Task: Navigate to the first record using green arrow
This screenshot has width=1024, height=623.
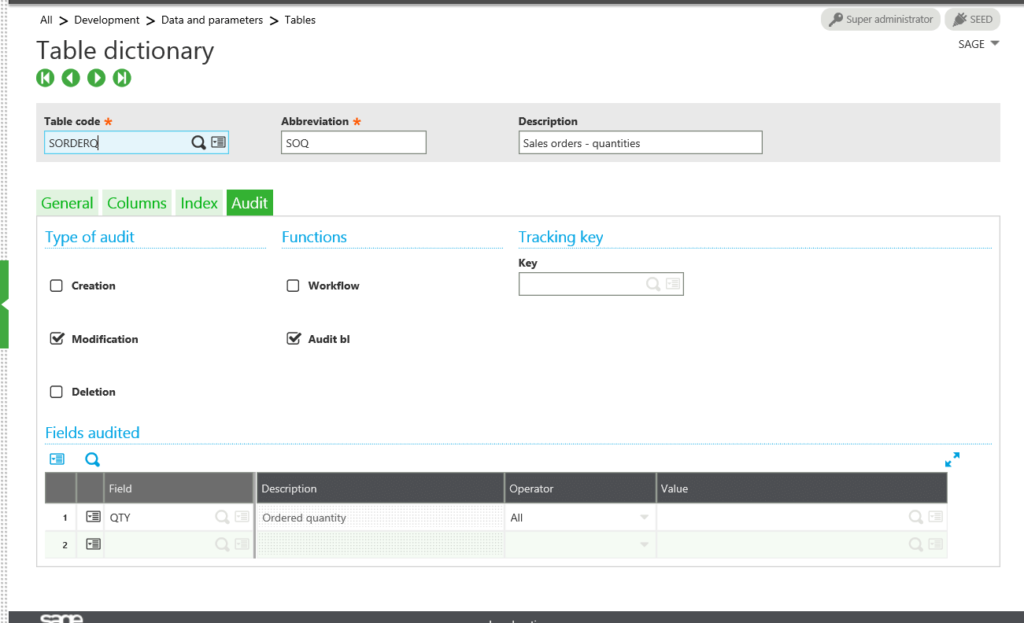Action: click(x=45, y=77)
